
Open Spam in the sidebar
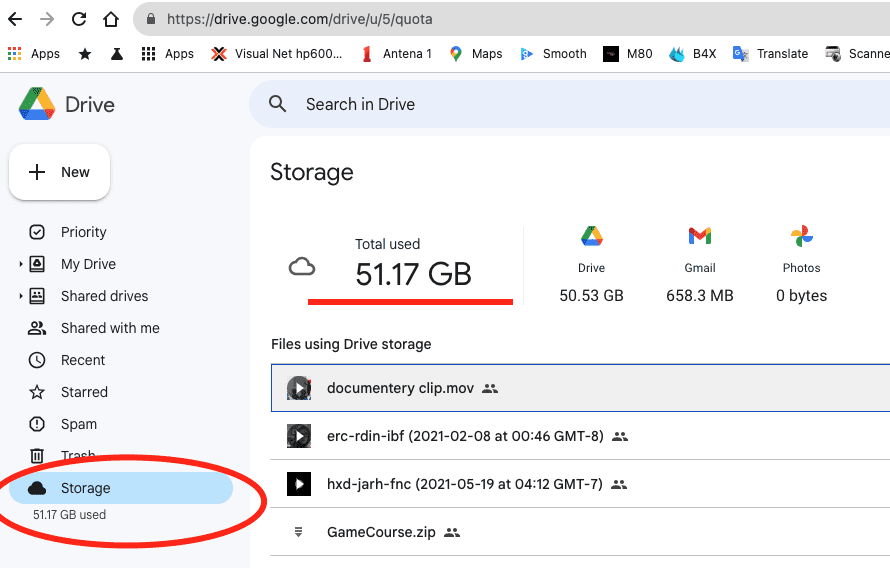coord(79,424)
